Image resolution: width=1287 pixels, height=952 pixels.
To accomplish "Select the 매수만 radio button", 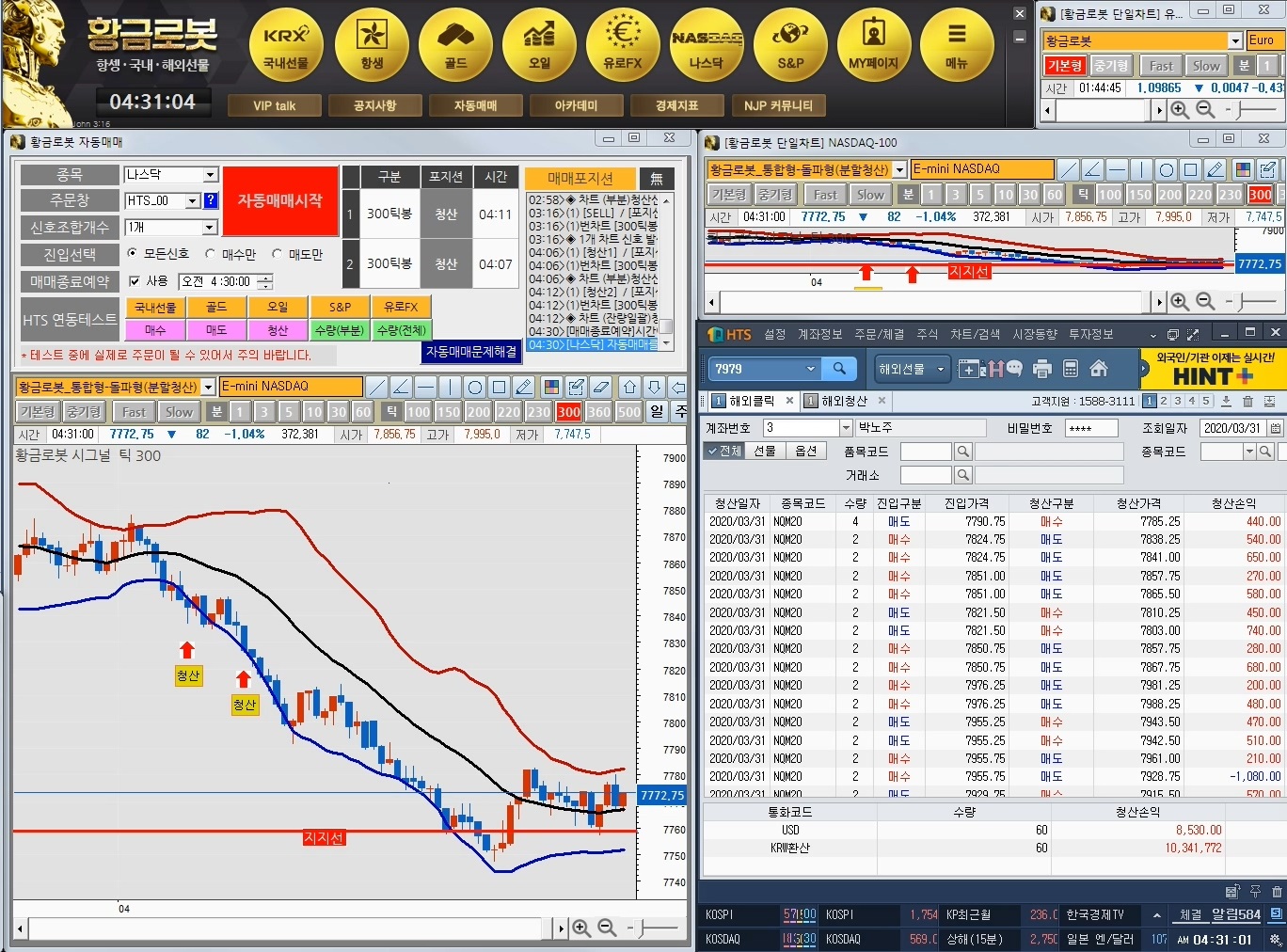I will [x=211, y=254].
